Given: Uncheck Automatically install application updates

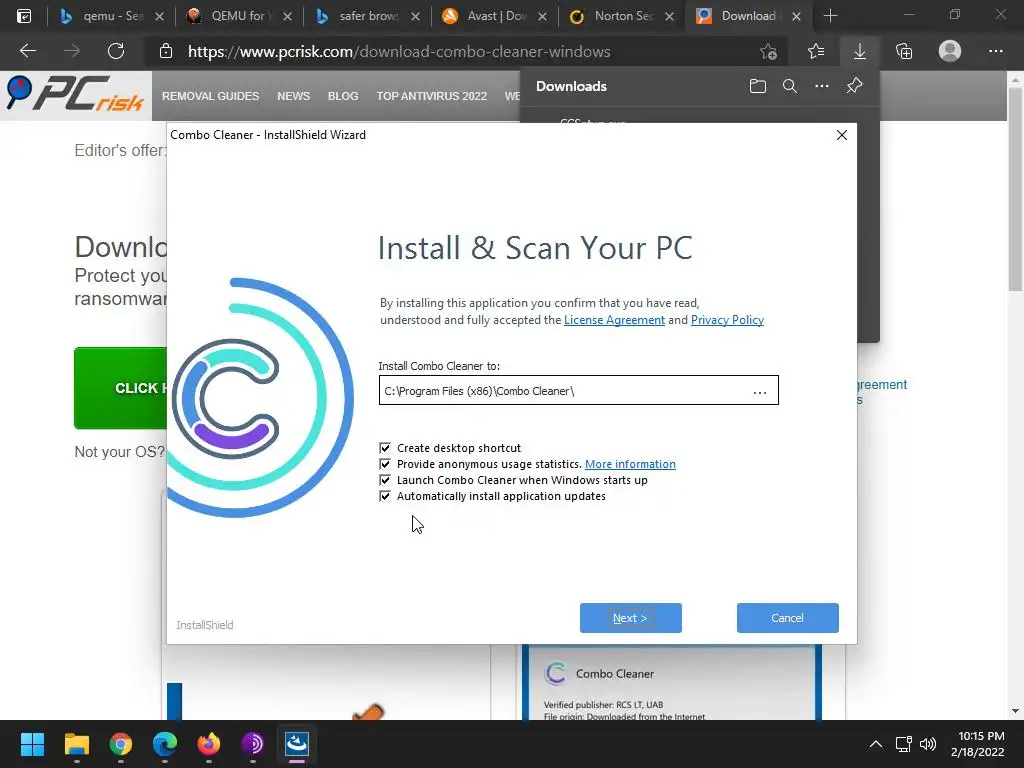Looking at the screenshot, I should [385, 496].
